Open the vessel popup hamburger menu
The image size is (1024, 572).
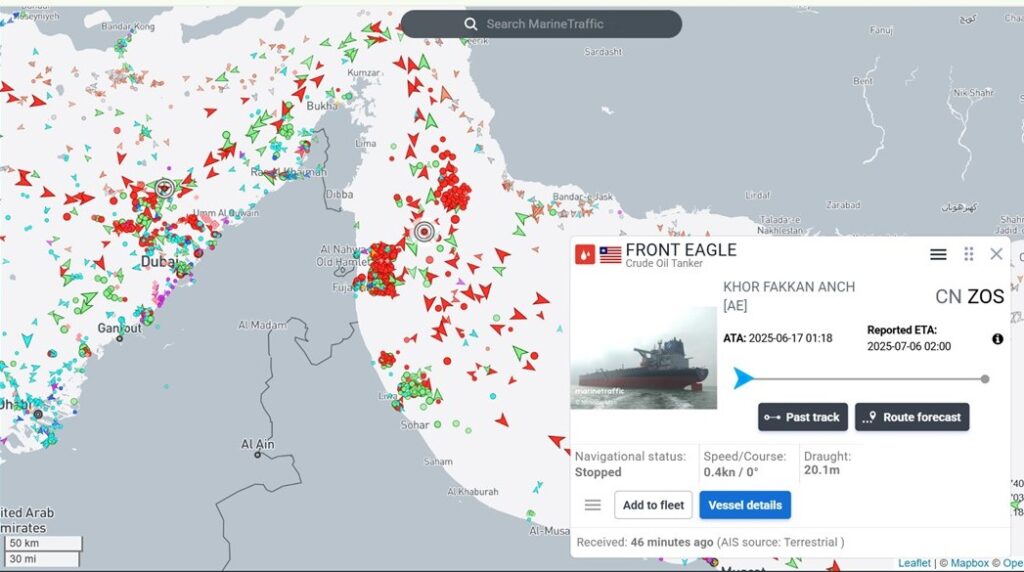pyautogui.click(x=938, y=254)
